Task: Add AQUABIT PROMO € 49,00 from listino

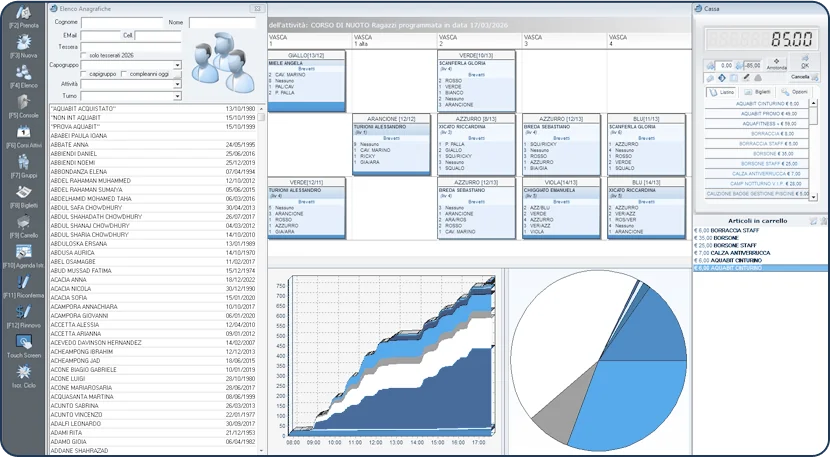Action: 757,114
